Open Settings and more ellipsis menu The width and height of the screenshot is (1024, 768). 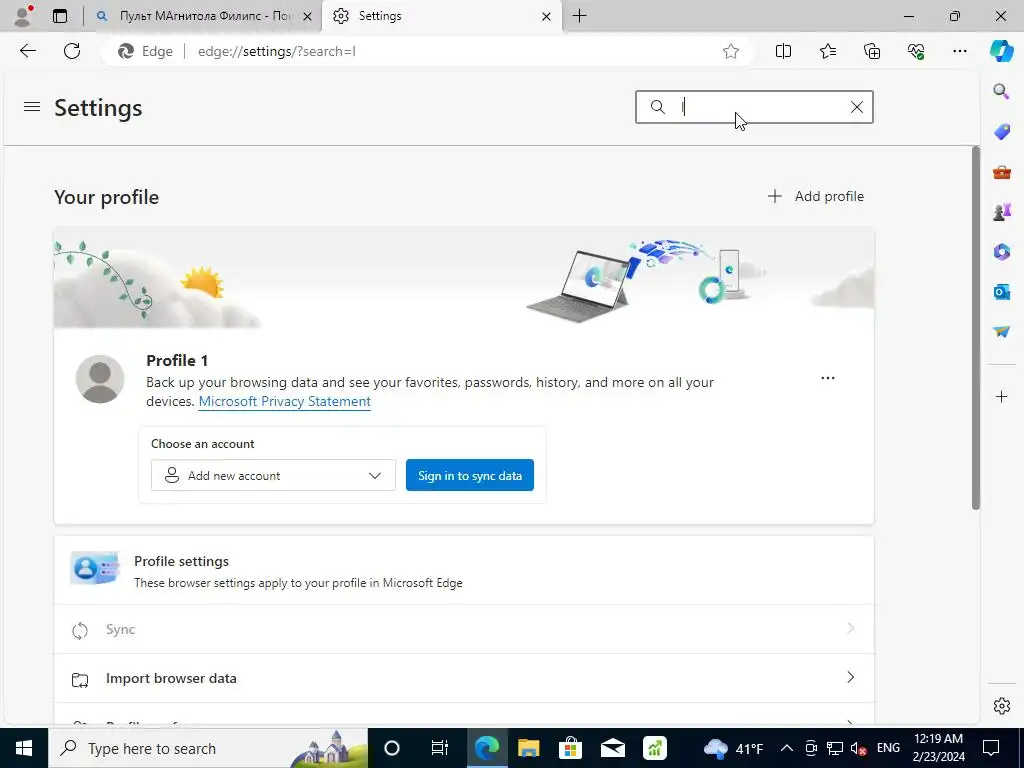click(959, 51)
